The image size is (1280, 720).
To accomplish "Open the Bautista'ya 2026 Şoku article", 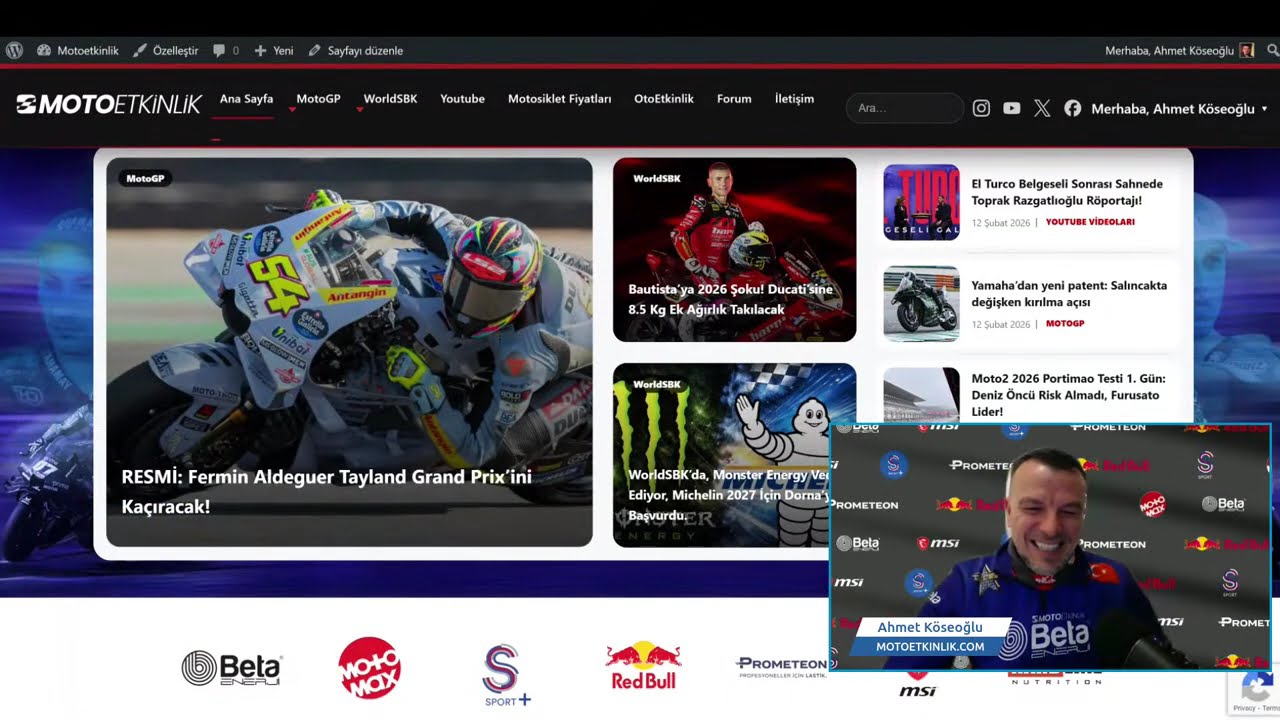I will click(x=730, y=299).
